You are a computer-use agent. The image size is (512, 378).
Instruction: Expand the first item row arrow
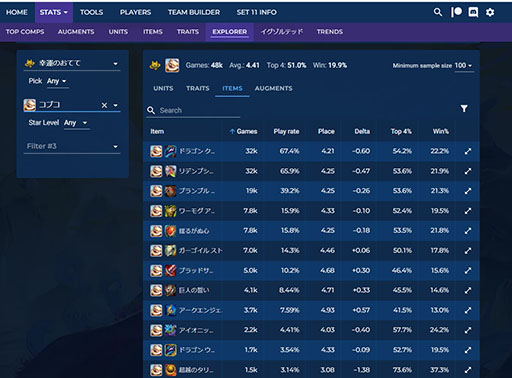[x=468, y=151]
